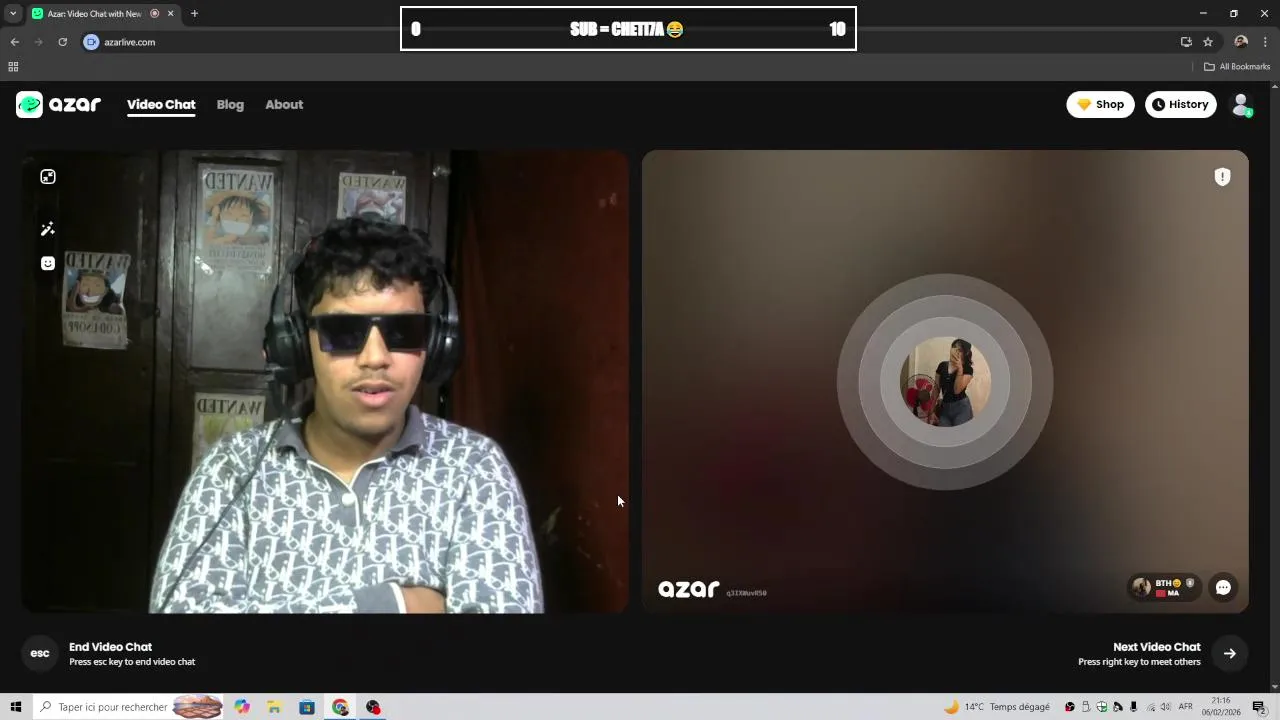Open a new browser tab
The image size is (1280, 720).
tap(194, 13)
